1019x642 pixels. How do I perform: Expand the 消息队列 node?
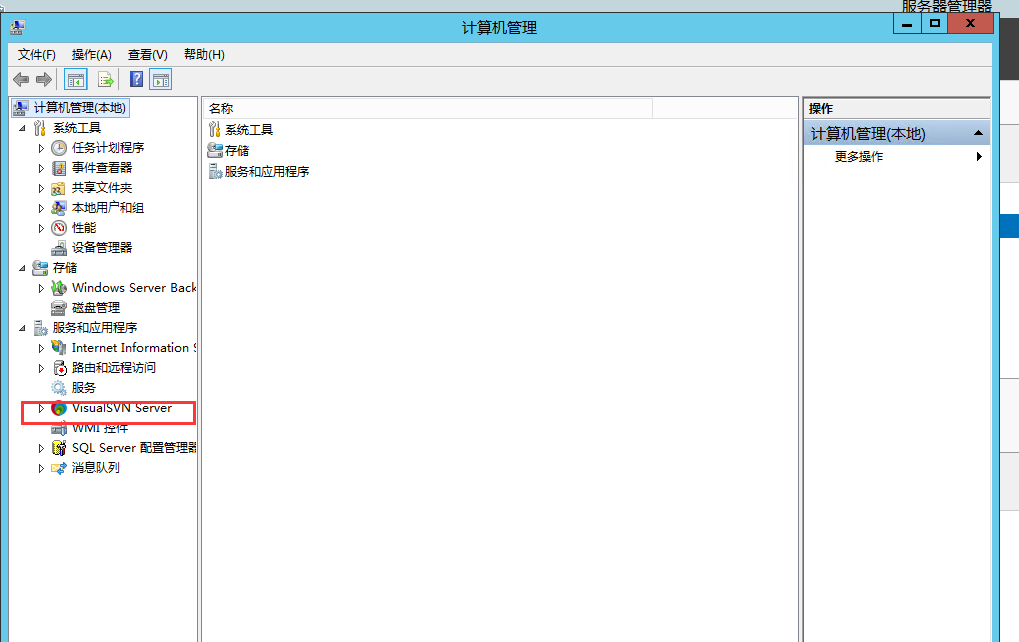tap(41, 468)
